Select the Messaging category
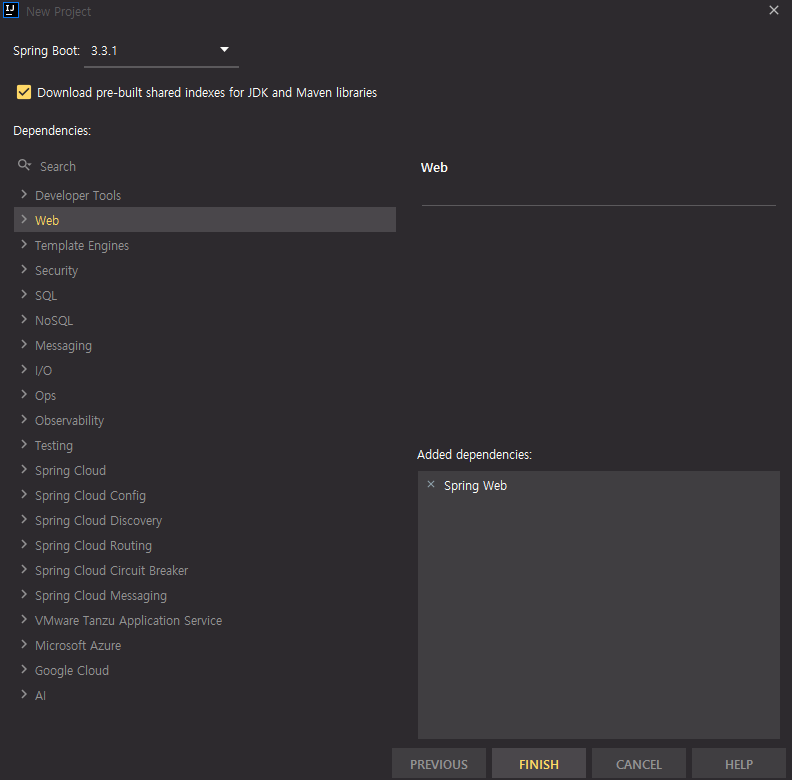 (x=64, y=346)
